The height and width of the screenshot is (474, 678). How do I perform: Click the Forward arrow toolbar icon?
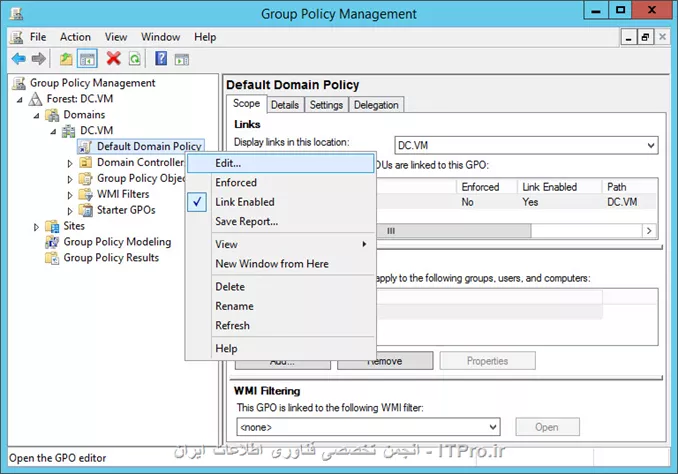(38, 58)
